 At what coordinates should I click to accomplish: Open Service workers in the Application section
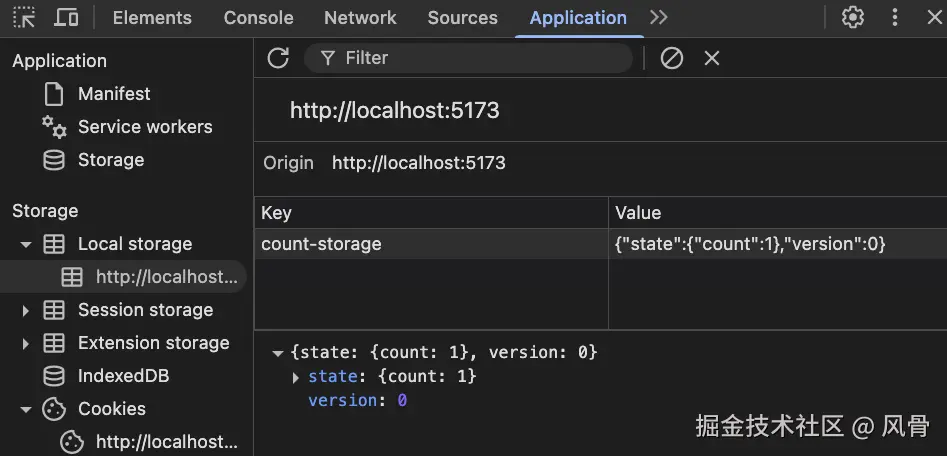point(144,127)
